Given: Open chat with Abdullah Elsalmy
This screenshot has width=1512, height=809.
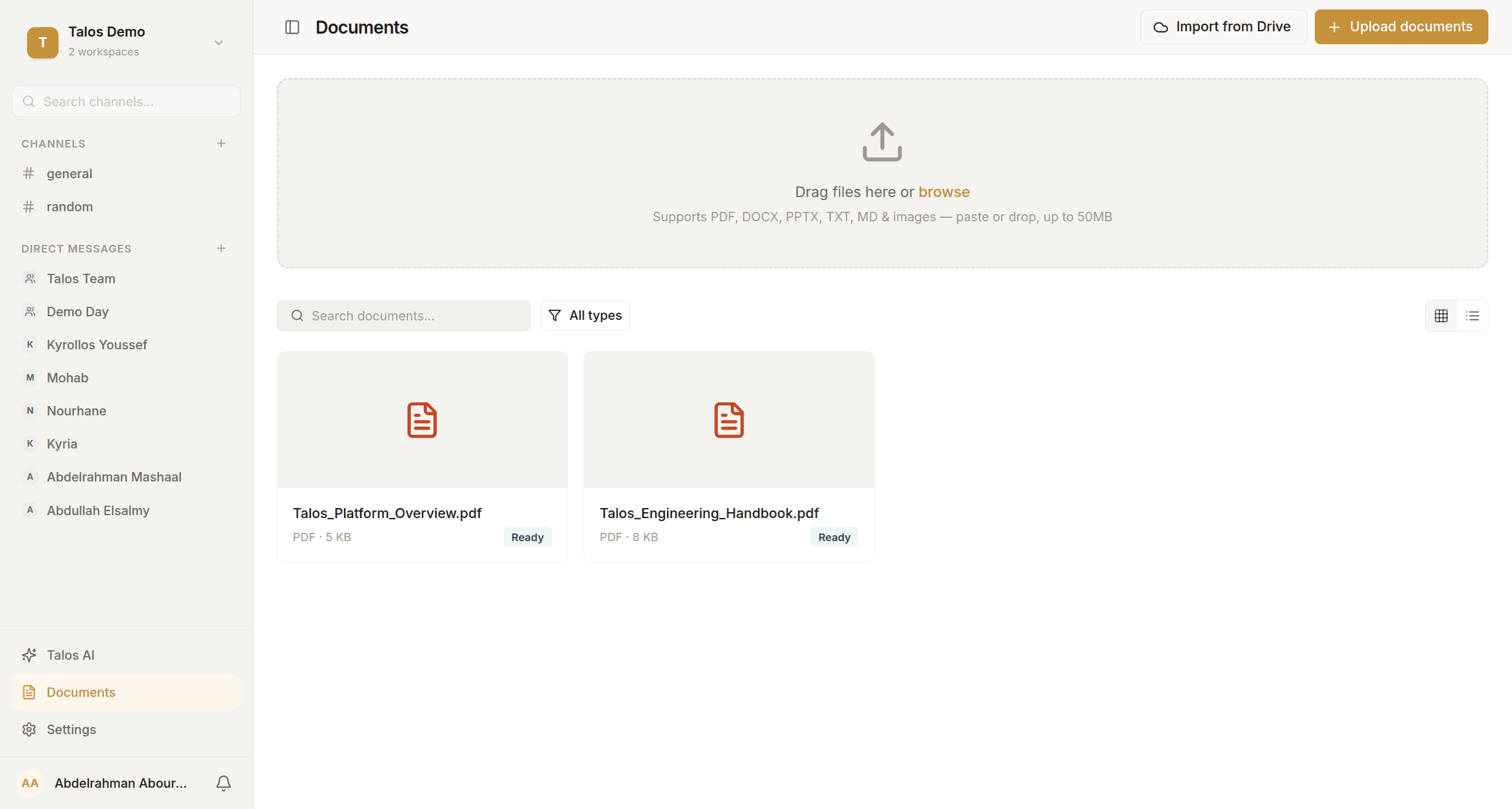Looking at the screenshot, I should [126, 510].
